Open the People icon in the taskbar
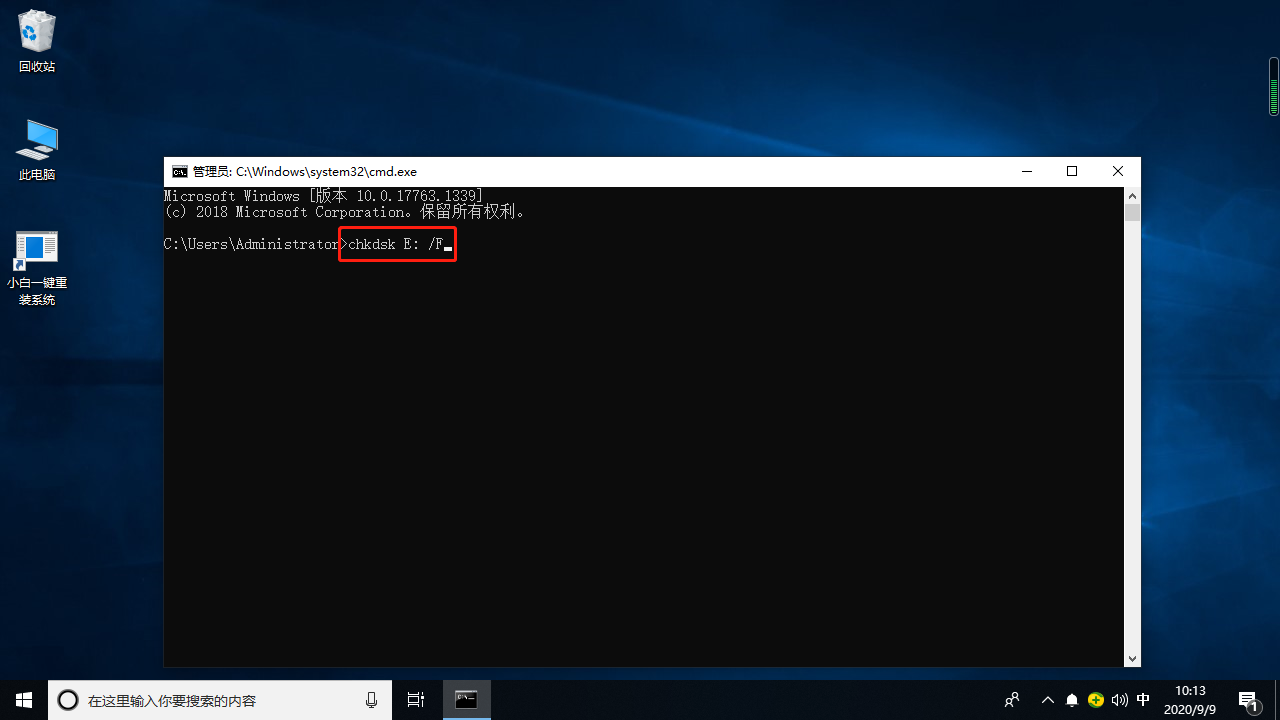 point(1012,700)
